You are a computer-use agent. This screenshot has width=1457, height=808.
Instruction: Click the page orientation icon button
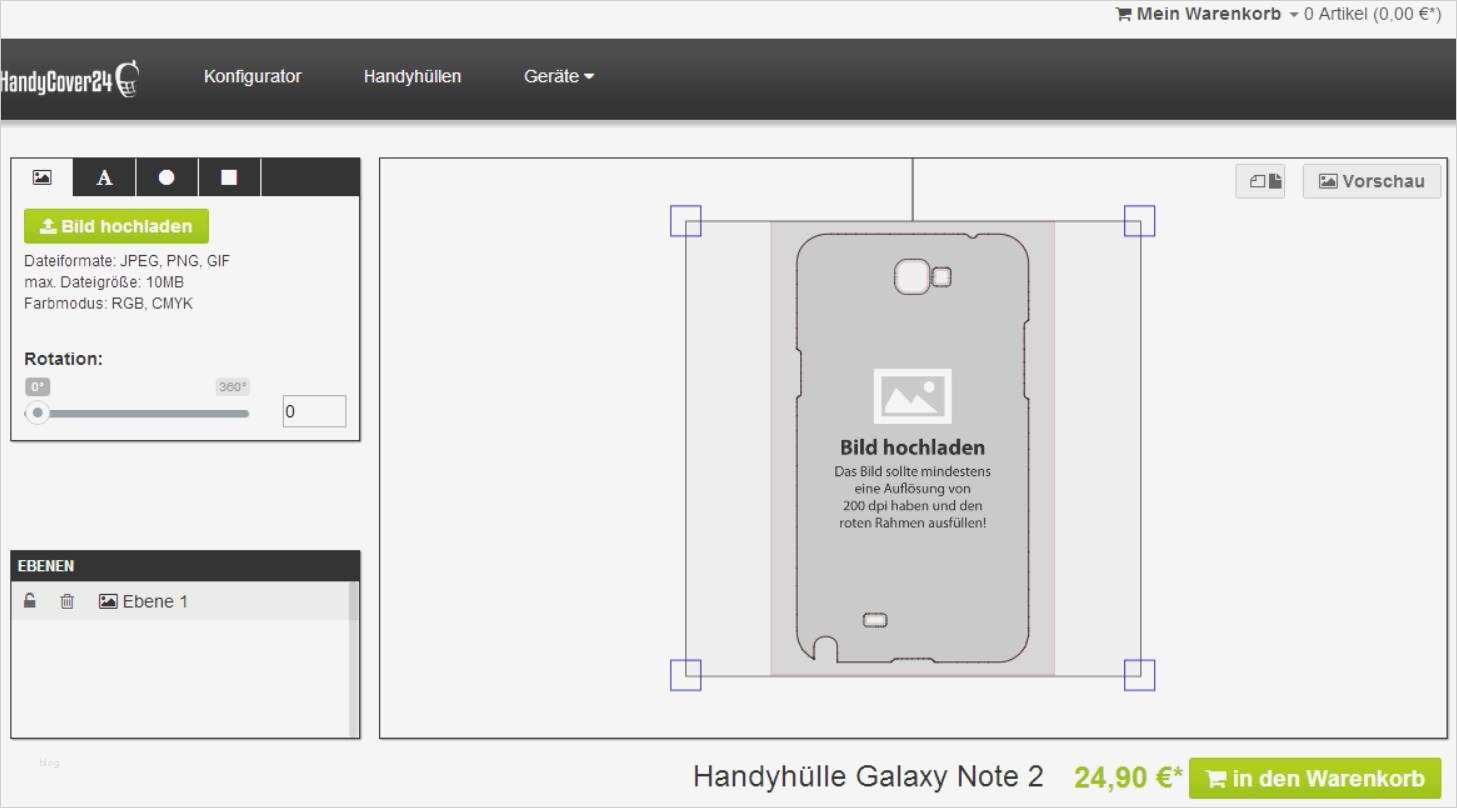[x=1260, y=181]
